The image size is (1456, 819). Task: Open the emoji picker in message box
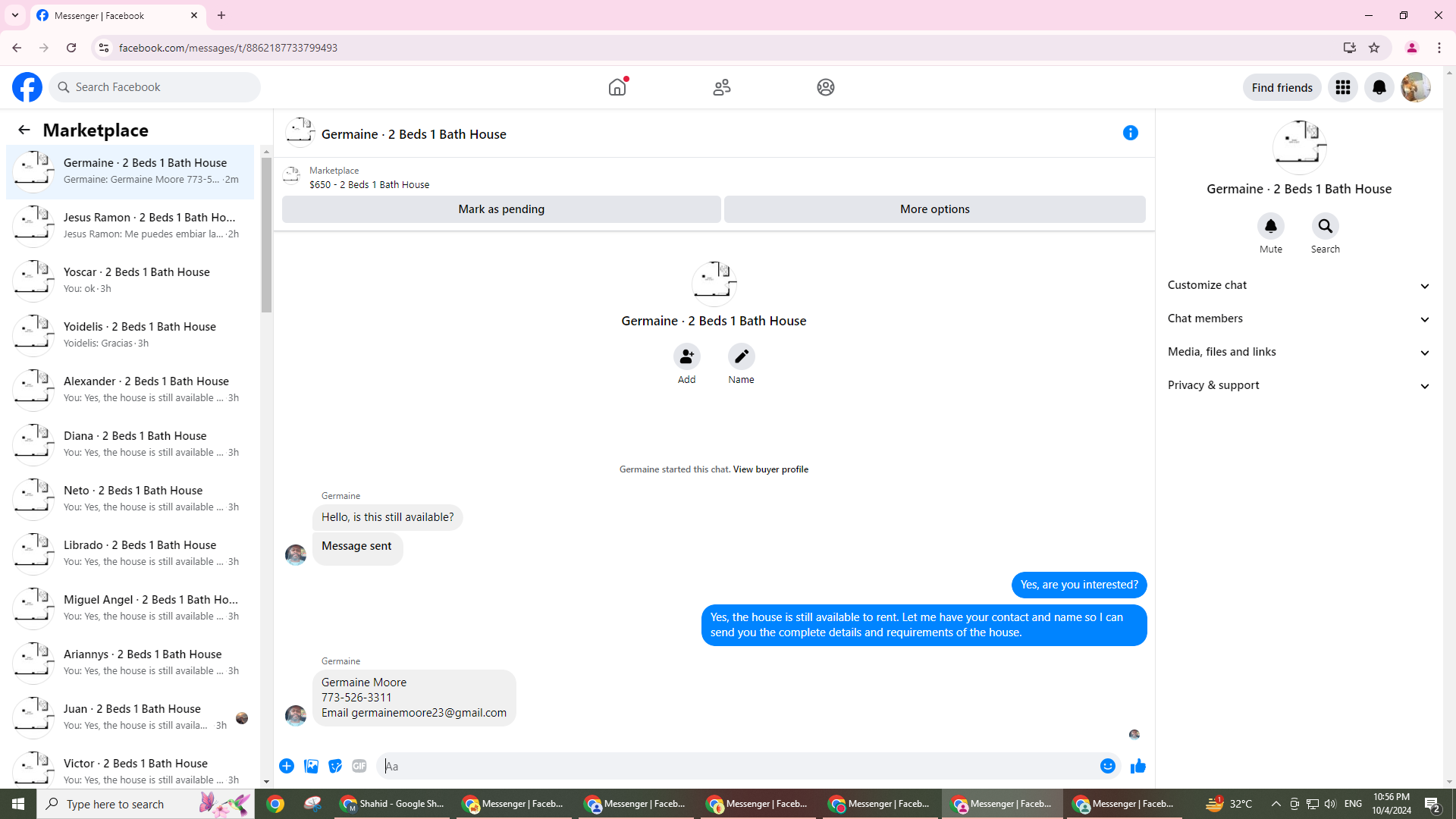pos(1108,766)
